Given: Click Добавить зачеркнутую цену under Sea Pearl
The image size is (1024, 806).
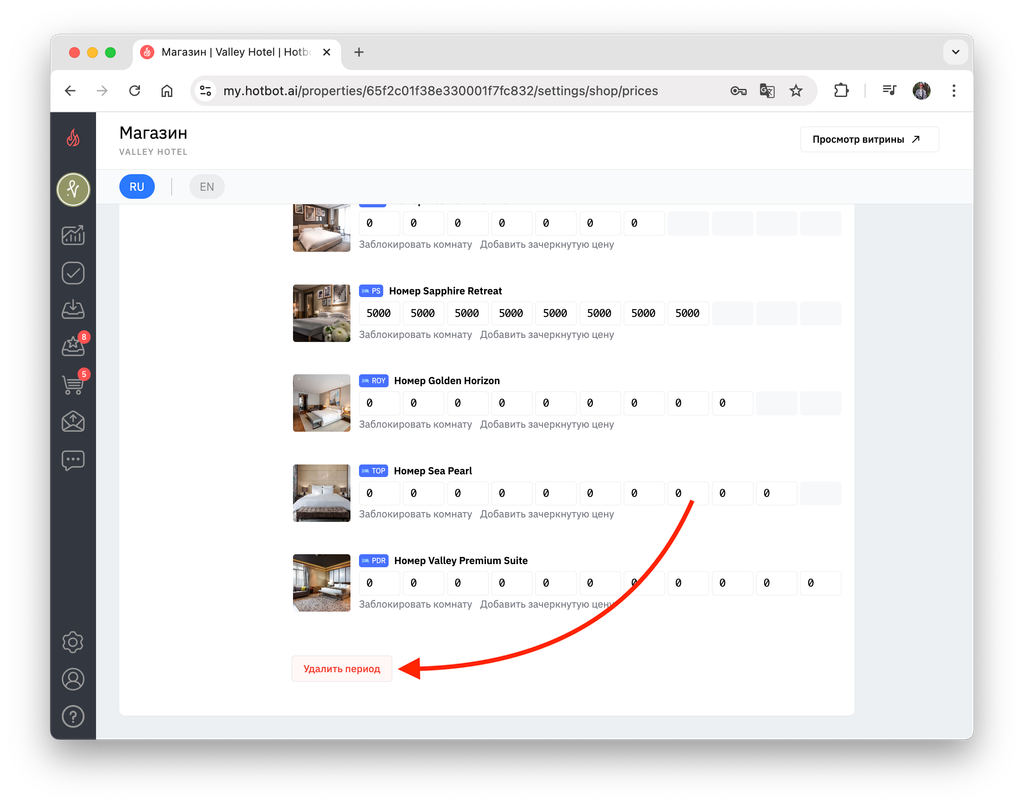Looking at the screenshot, I should [547, 514].
